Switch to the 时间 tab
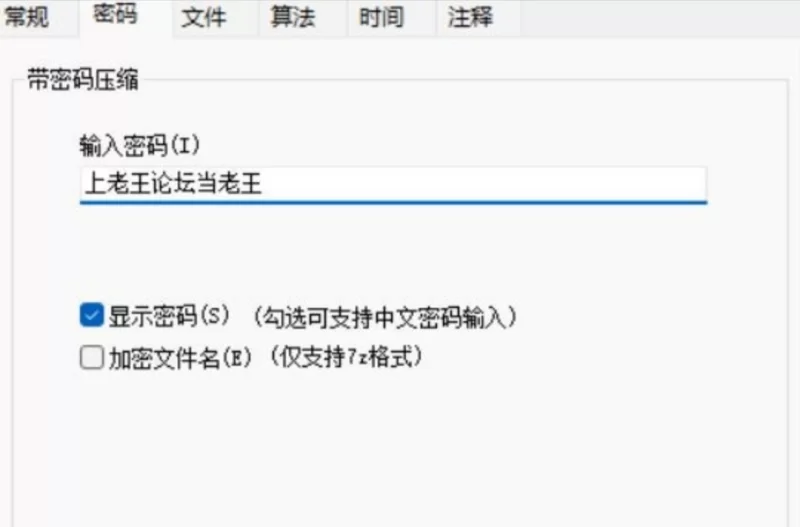This screenshot has width=800, height=527. point(382,17)
